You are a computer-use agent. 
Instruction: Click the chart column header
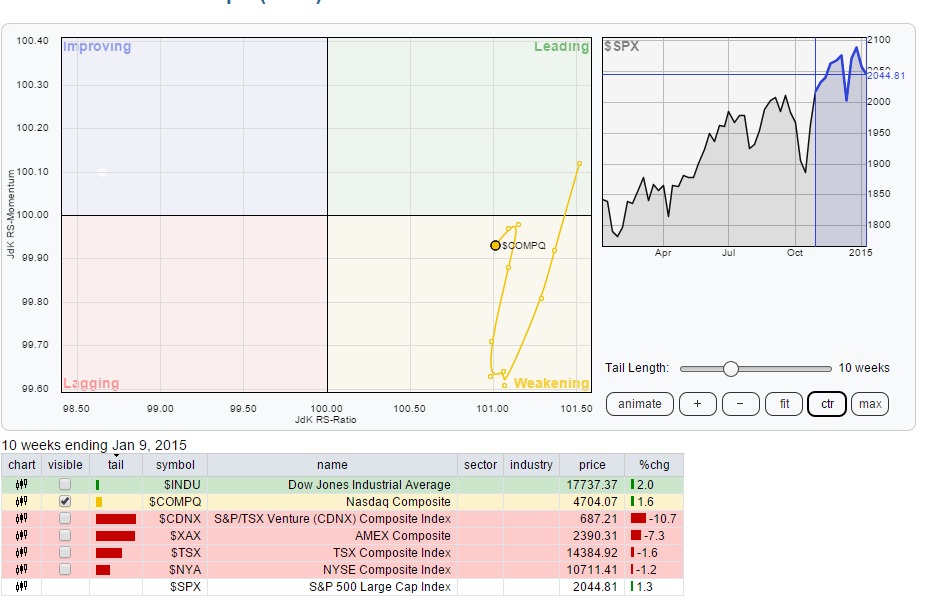pyautogui.click(x=22, y=465)
